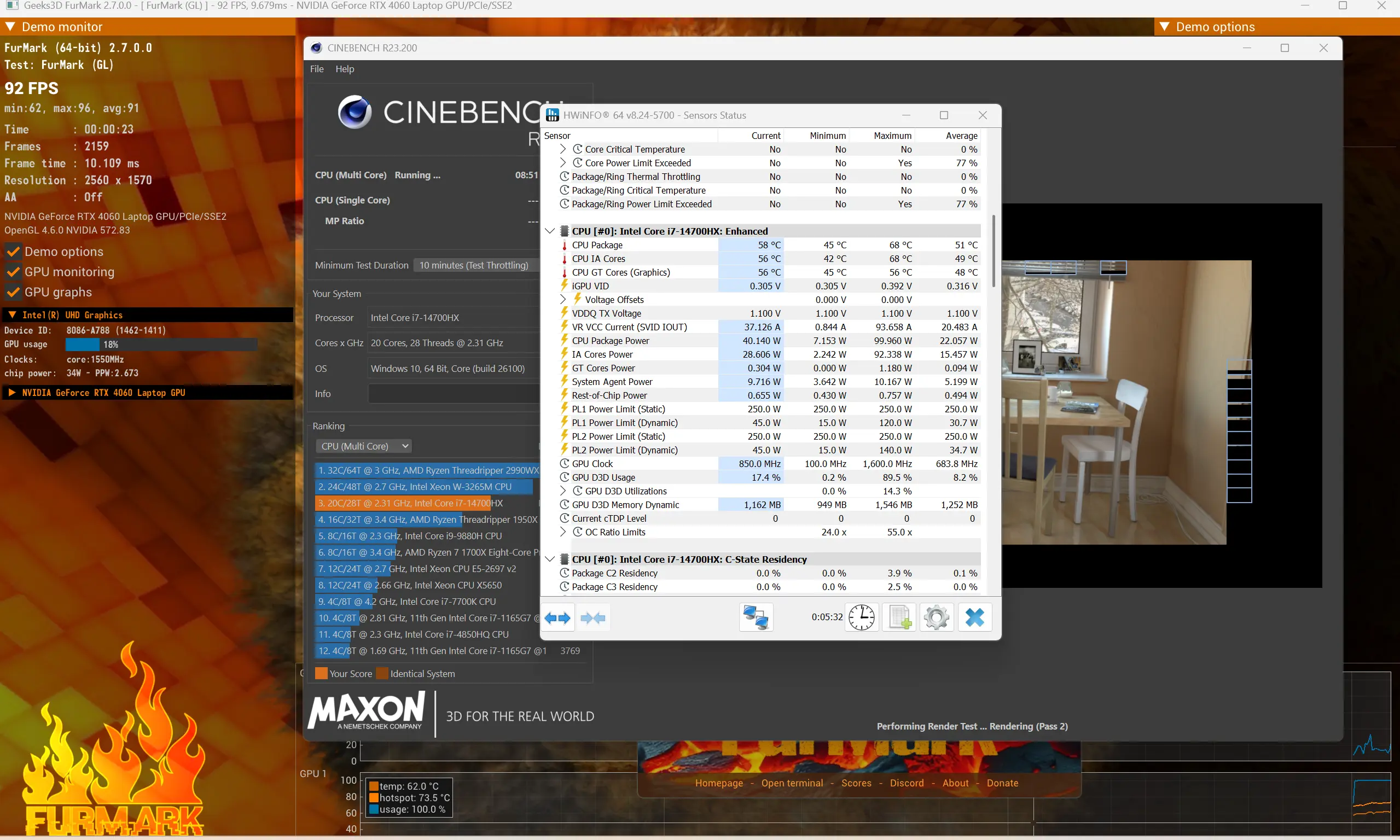Open the Minimum Test Duration dropdown

tap(475, 265)
